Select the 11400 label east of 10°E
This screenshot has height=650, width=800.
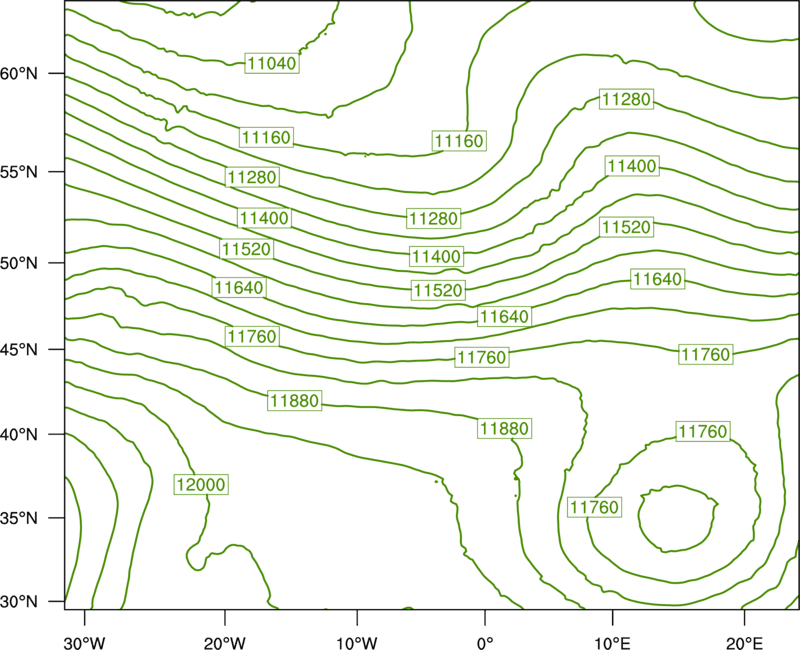coord(632,166)
